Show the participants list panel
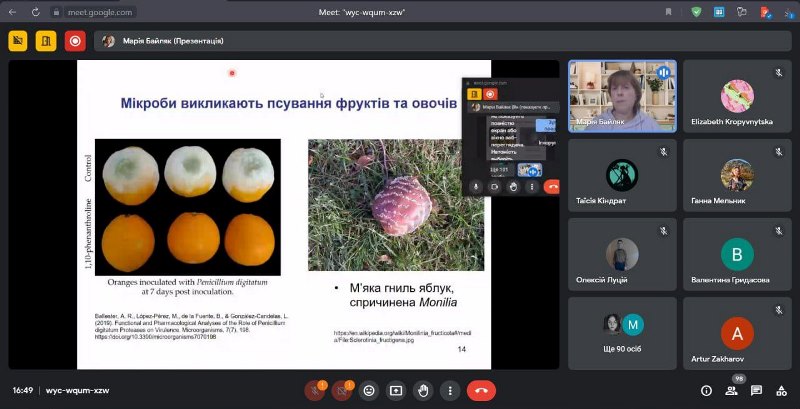Image resolution: width=800 pixels, height=409 pixels. coord(732,390)
